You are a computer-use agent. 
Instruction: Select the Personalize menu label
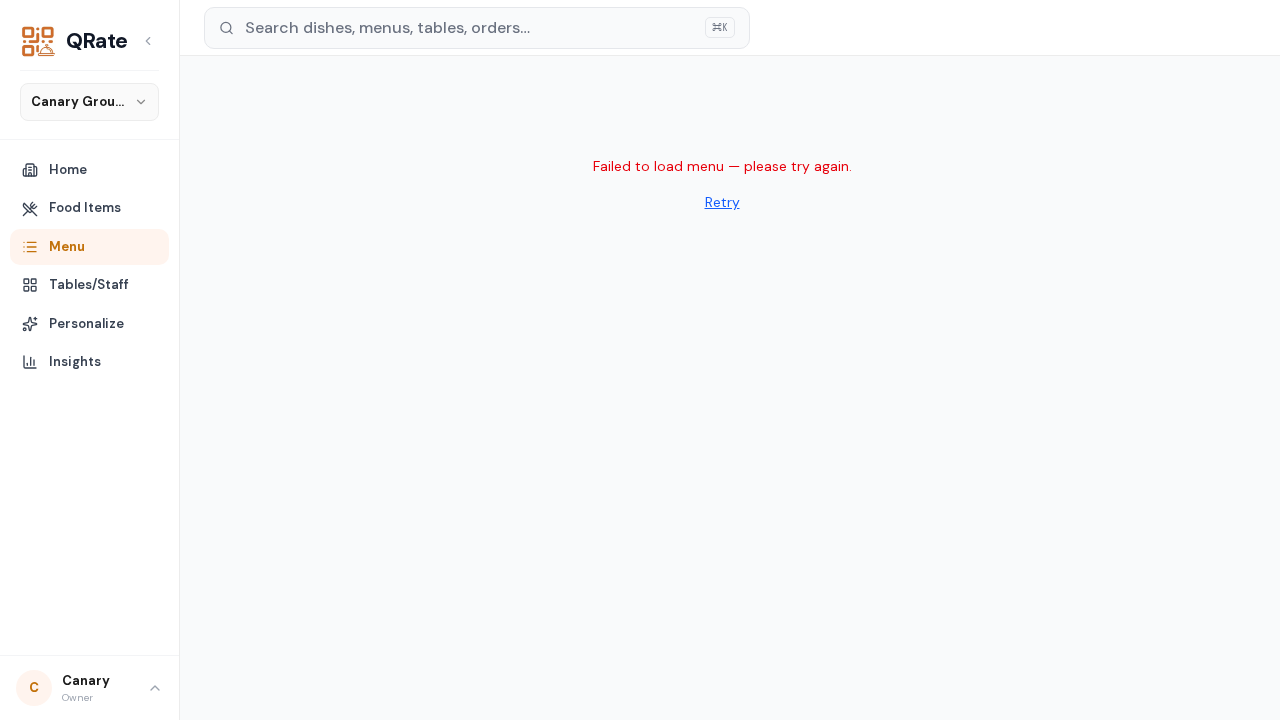coord(86,324)
